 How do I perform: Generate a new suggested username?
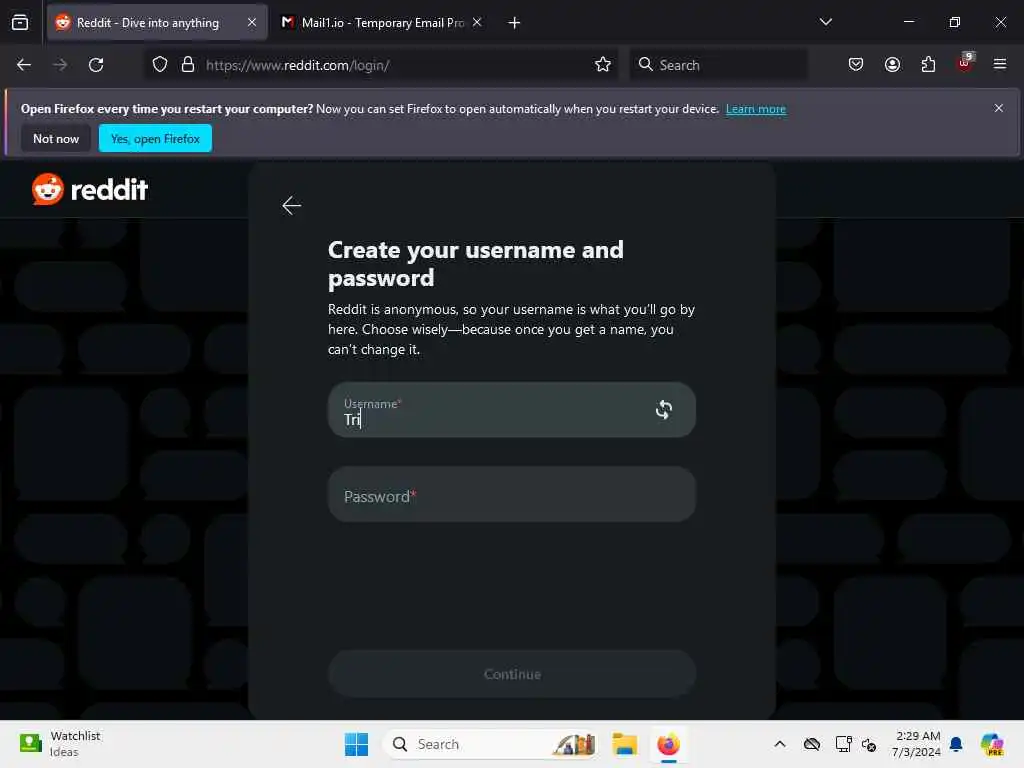pyautogui.click(x=664, y=410)
